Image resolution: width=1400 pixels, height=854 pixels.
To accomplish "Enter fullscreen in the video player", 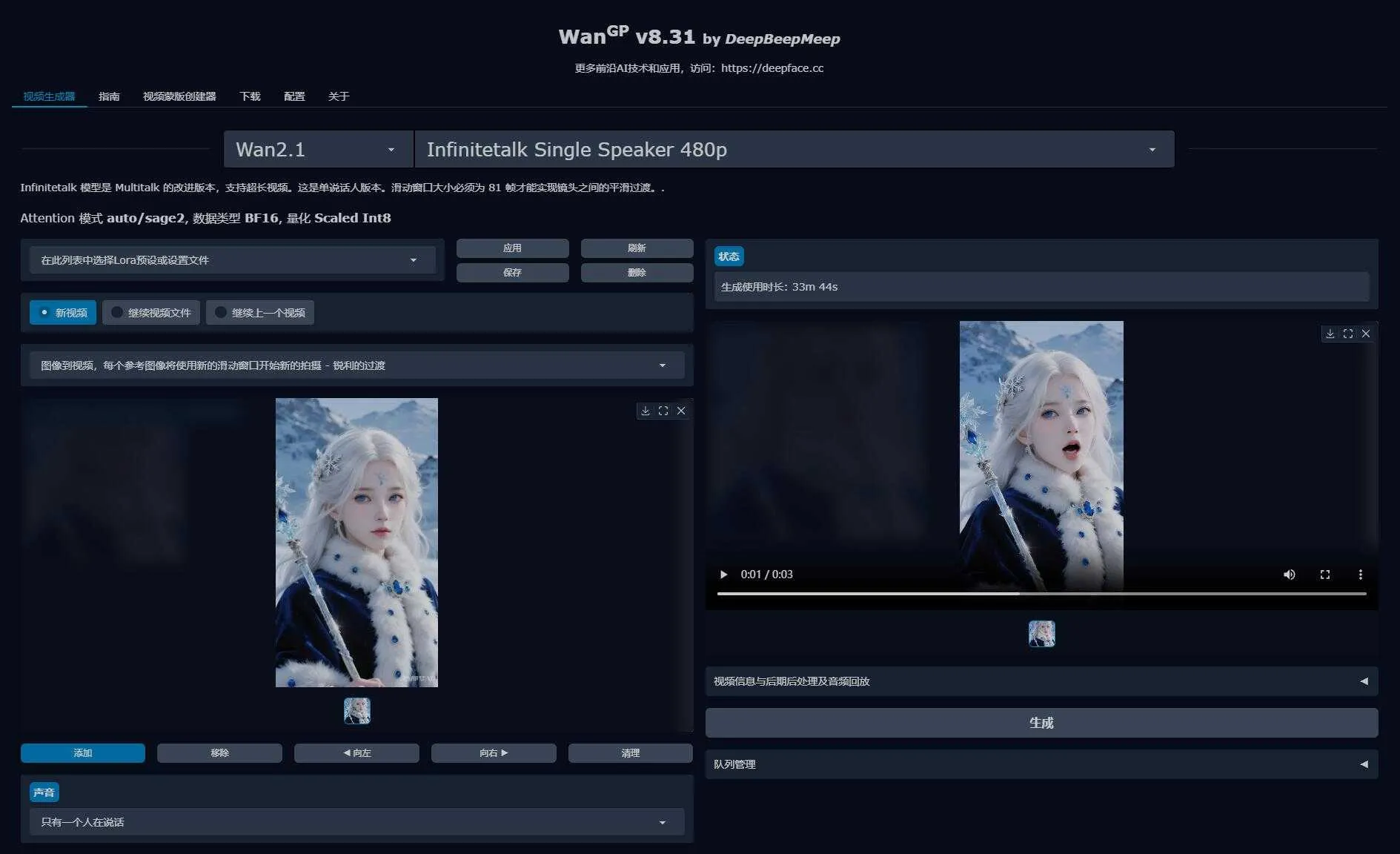I will (1325, 575).
